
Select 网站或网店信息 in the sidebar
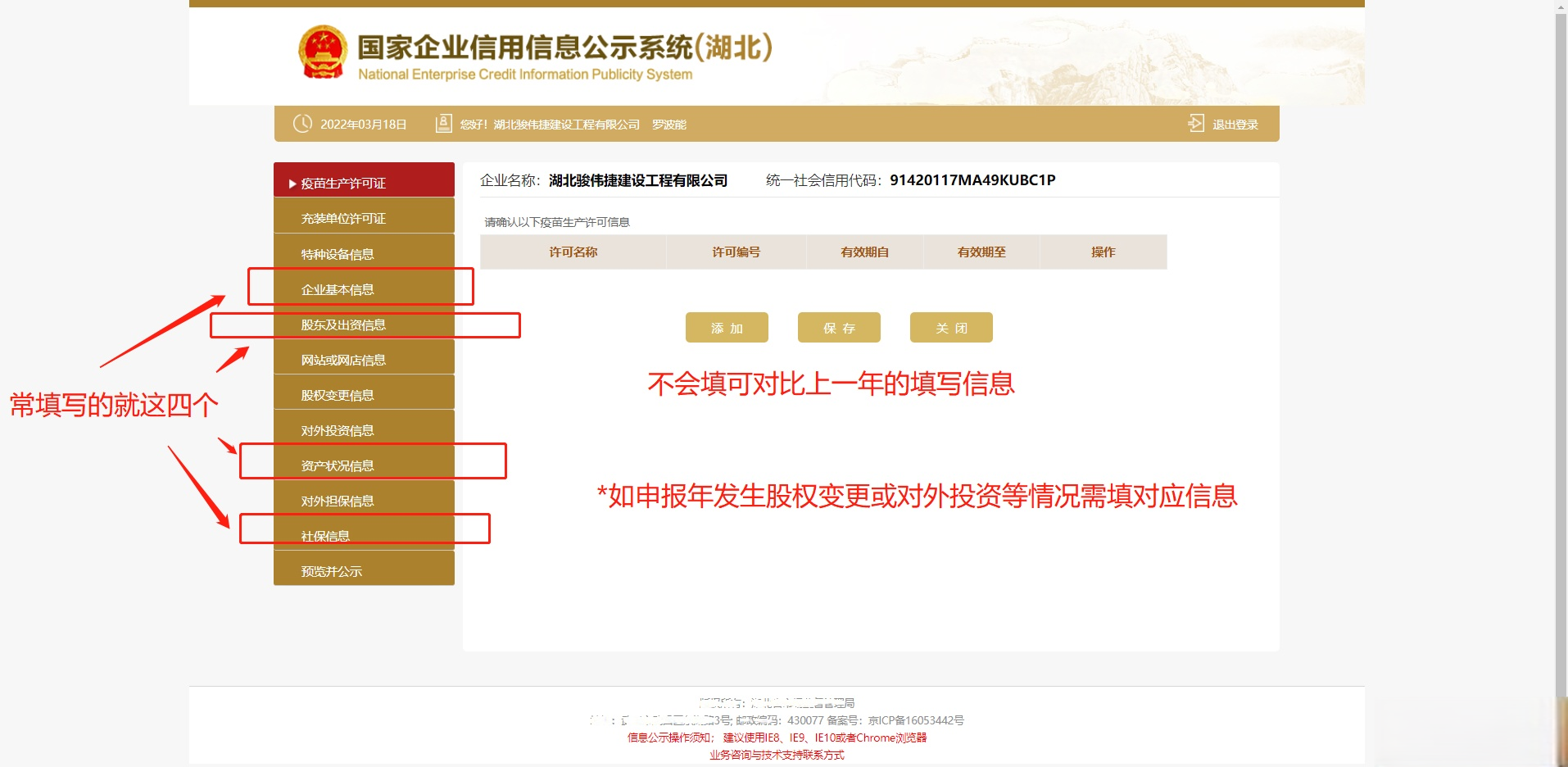tap(364, 356)
